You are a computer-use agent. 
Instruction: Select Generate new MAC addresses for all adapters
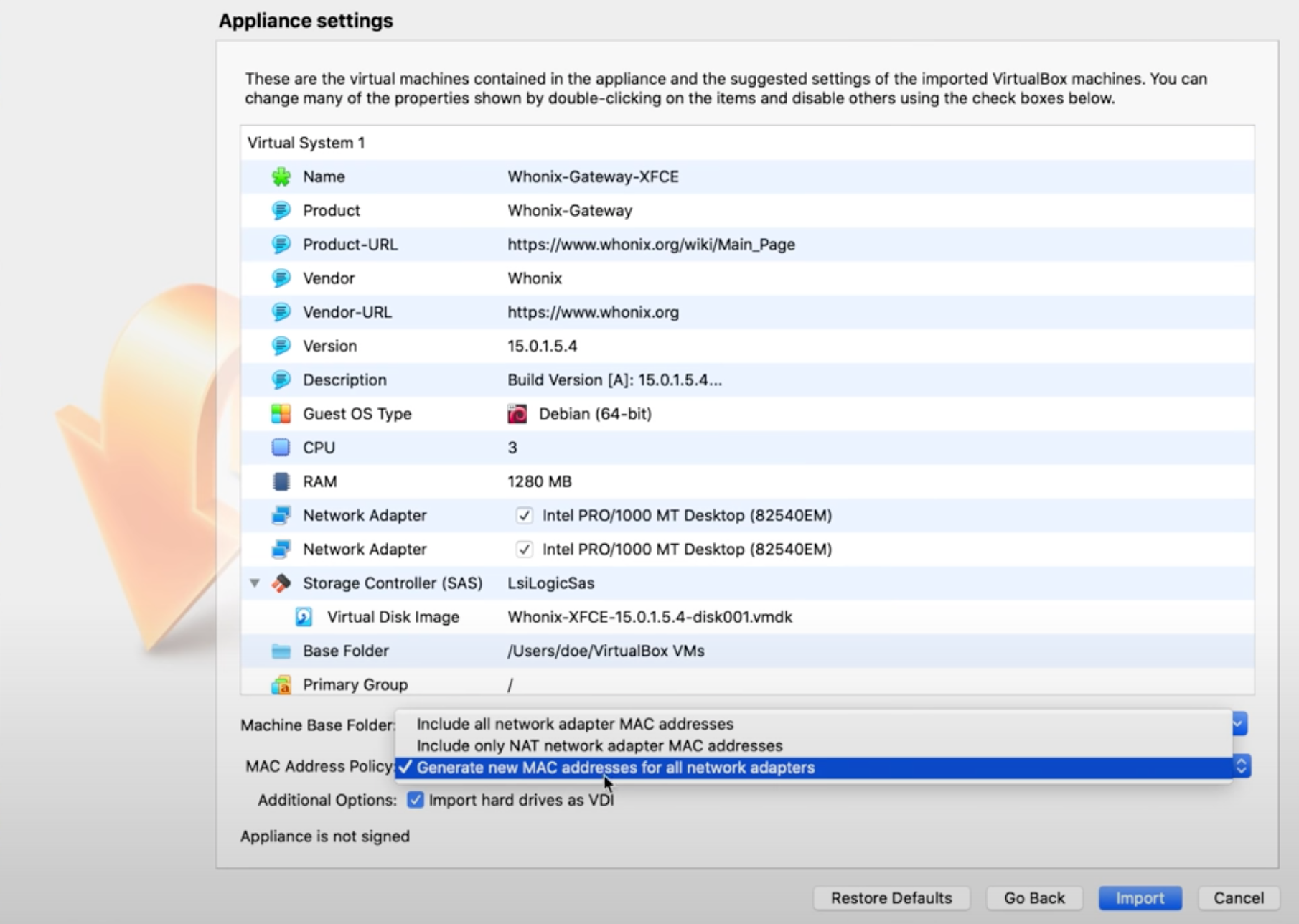tap(813, 768)
